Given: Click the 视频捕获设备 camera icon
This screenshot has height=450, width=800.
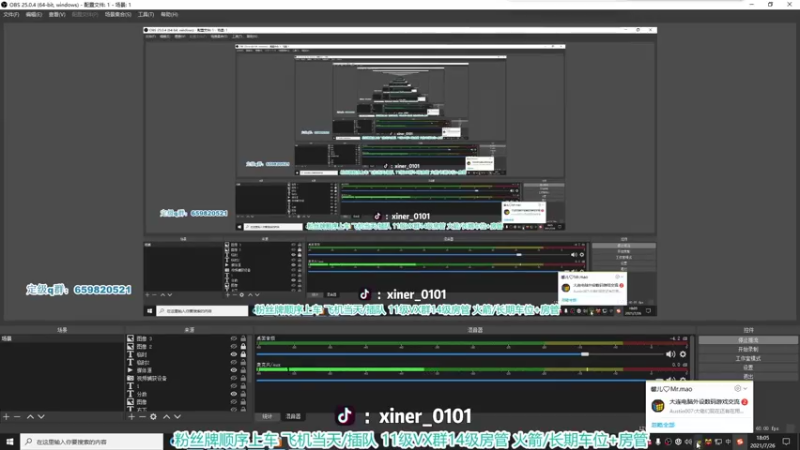Looking at the screenshot, I should (131, 379).
